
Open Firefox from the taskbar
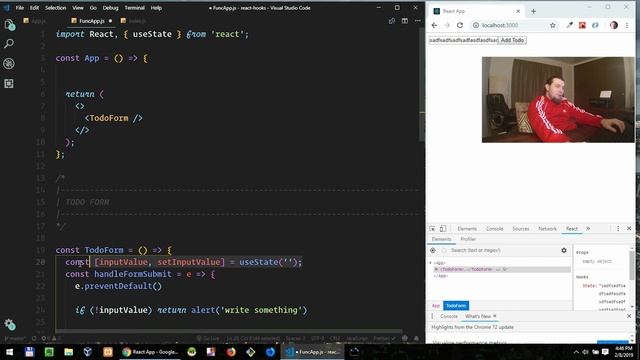pyautogui.click(x=231, y=352)
